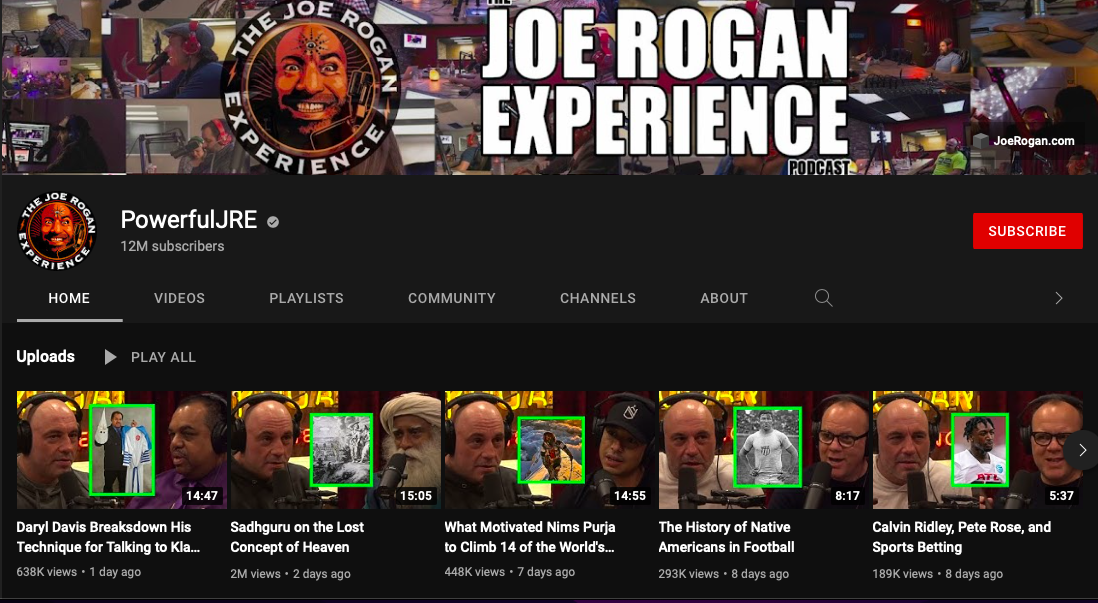1098x603 pixels.
Task: Click the 14:47 duration badge
Action: (202, 496)
